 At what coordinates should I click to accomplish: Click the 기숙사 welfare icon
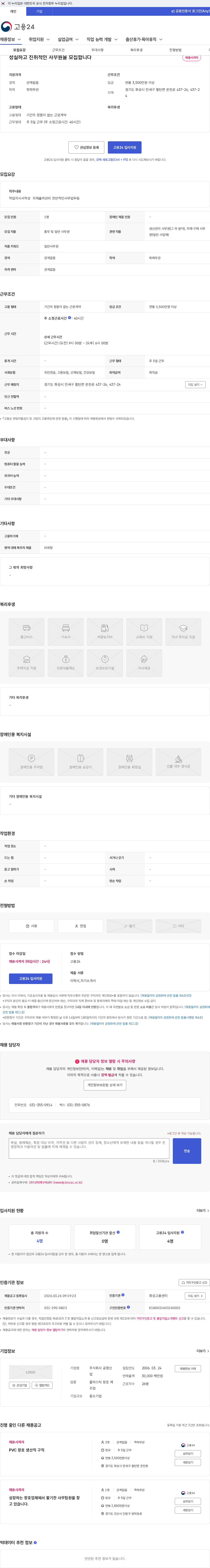tap(66, 632)
